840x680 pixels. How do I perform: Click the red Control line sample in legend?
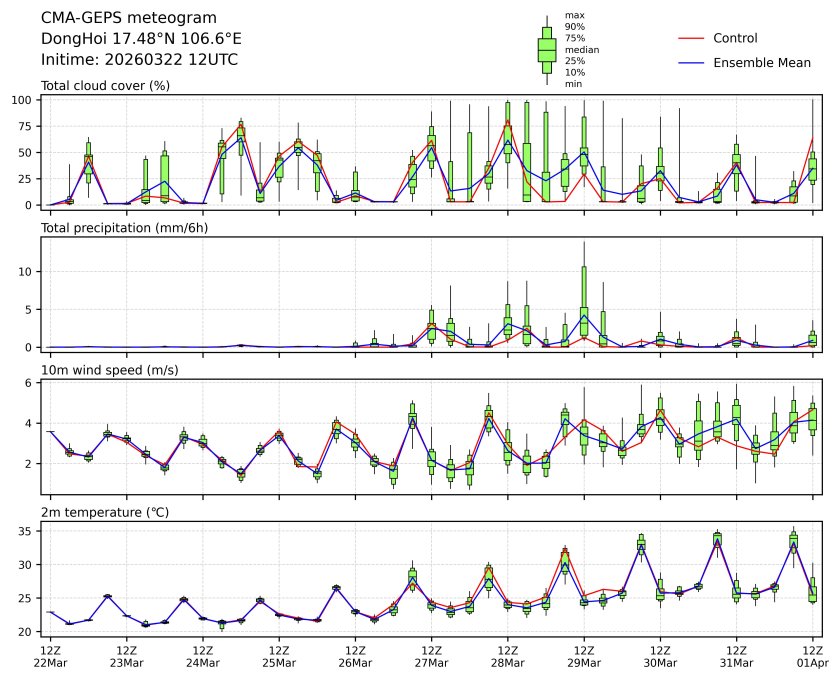[x=692, y=38]
